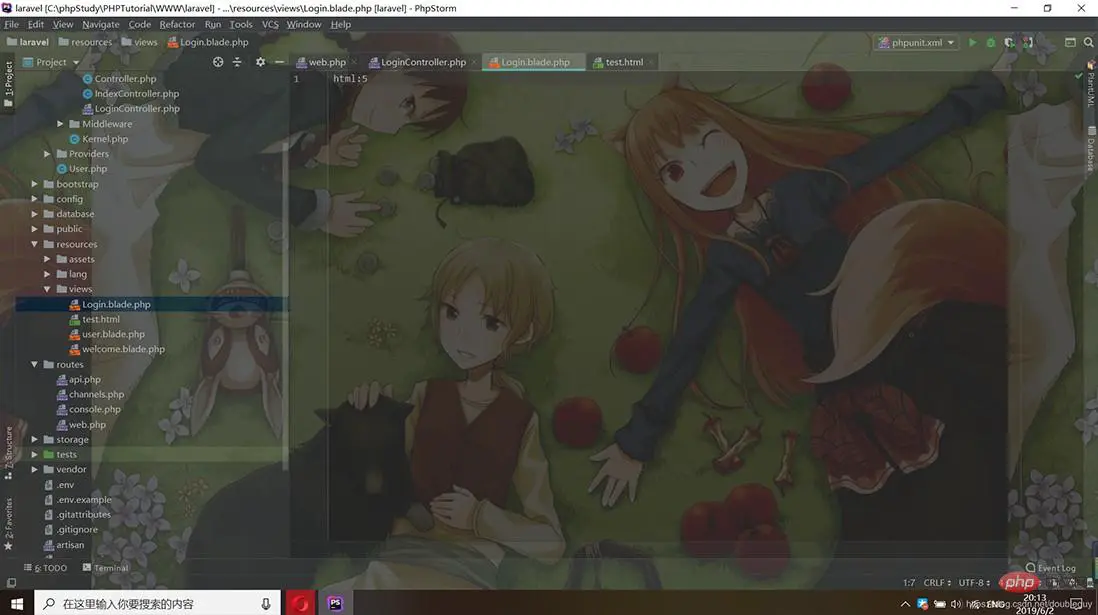Screen dimensions: 1098x615
Task: Open welcome.blade.php in the project tree
Action: 123,349
